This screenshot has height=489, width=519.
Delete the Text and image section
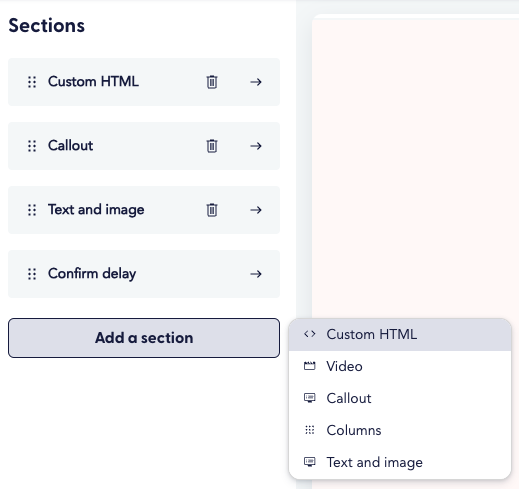212,210
